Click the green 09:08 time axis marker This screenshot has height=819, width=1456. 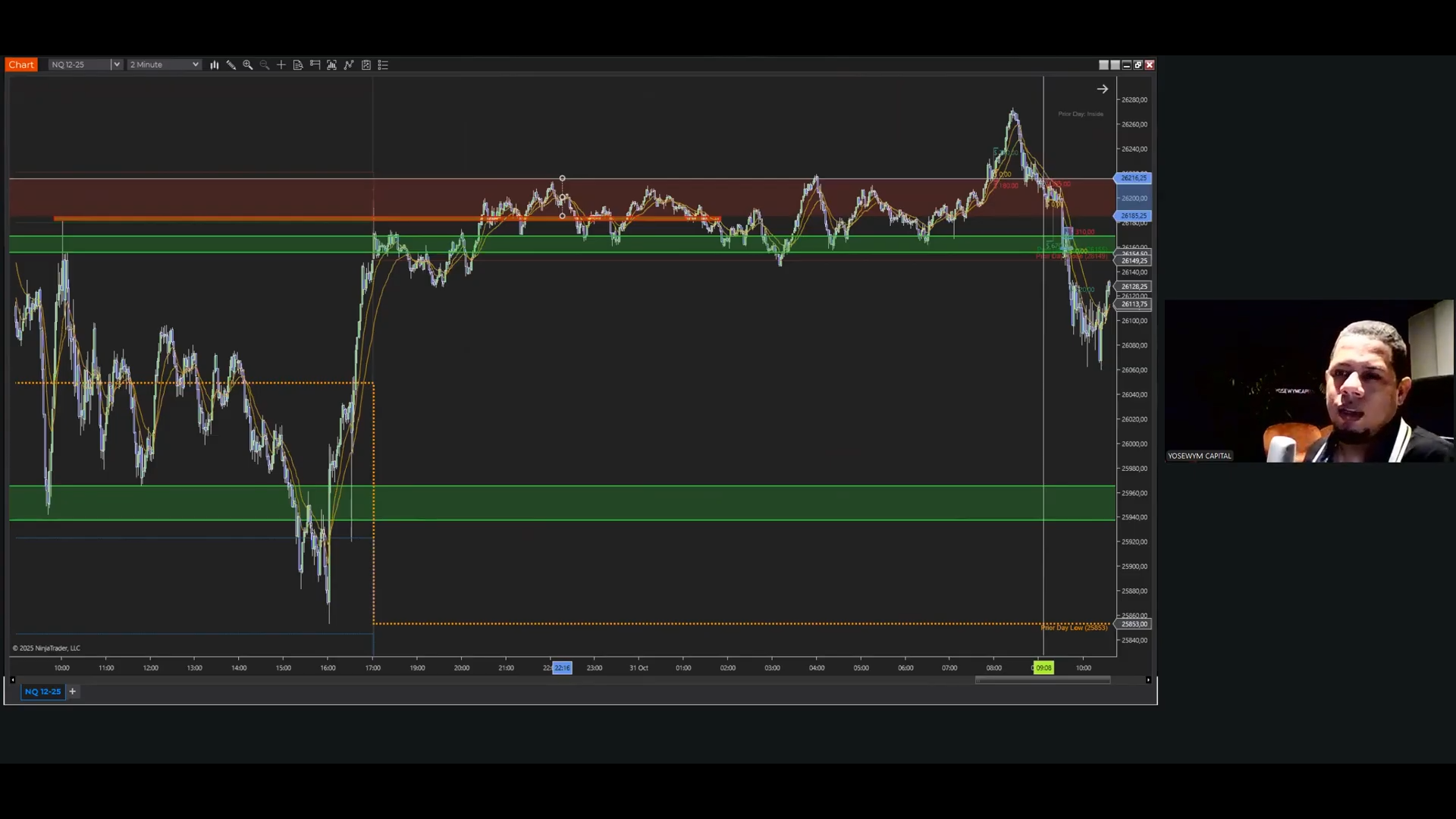pyautogui.click(x=1043, y=668)
